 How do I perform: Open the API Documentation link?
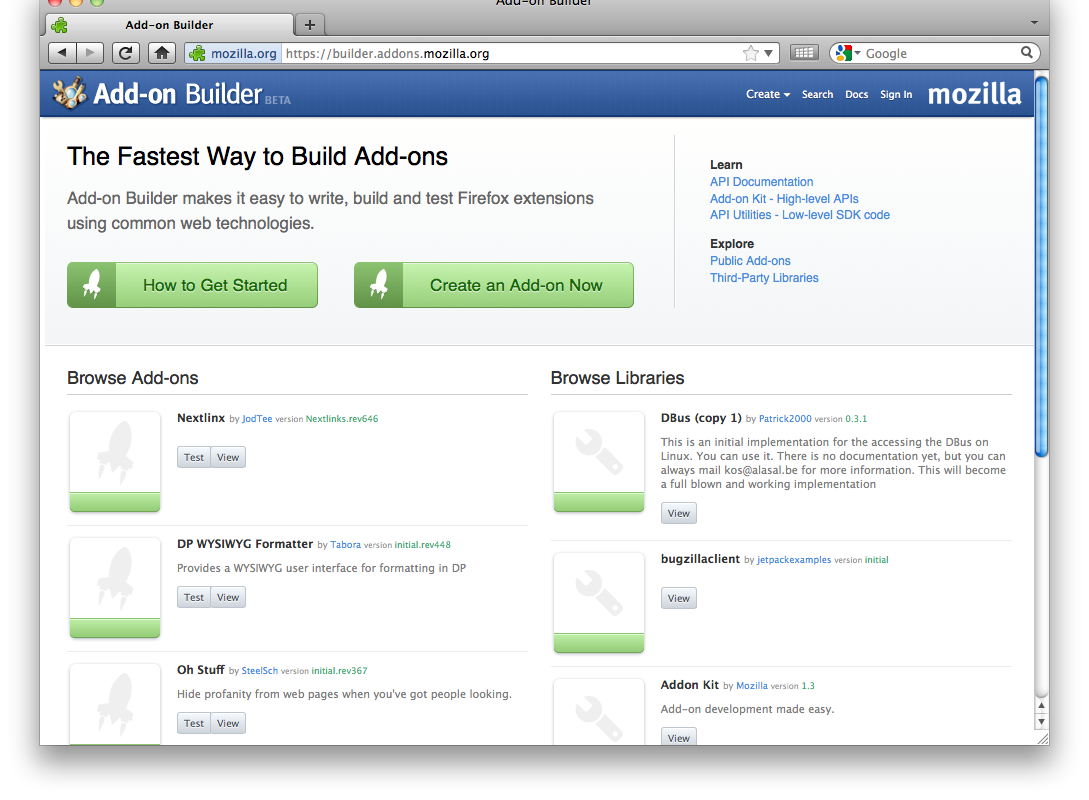point(761,182)
